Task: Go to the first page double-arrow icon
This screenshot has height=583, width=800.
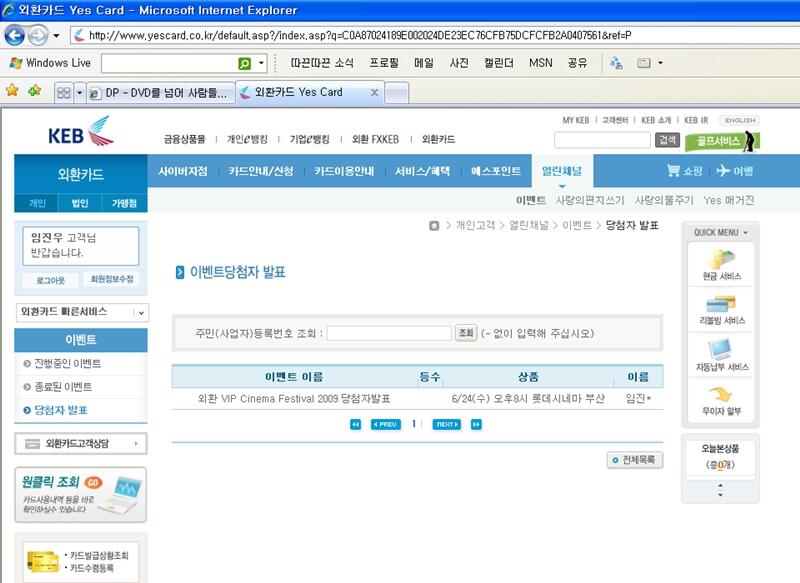Action: coord(356,424)
